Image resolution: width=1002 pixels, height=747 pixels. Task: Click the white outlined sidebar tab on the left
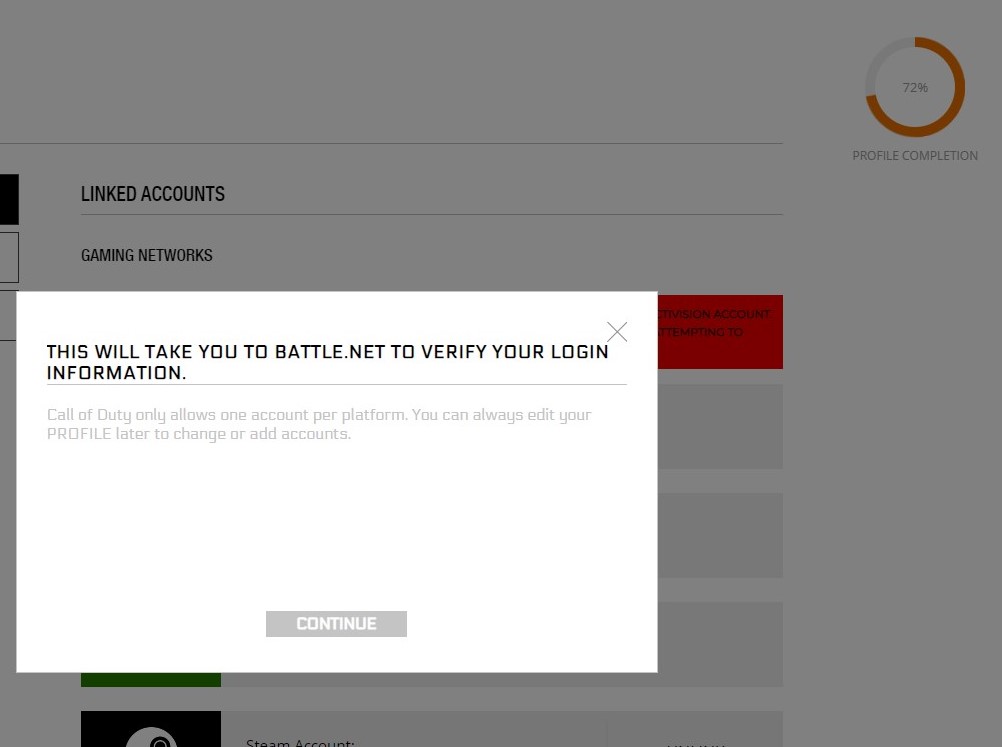[x=9, y=258]
